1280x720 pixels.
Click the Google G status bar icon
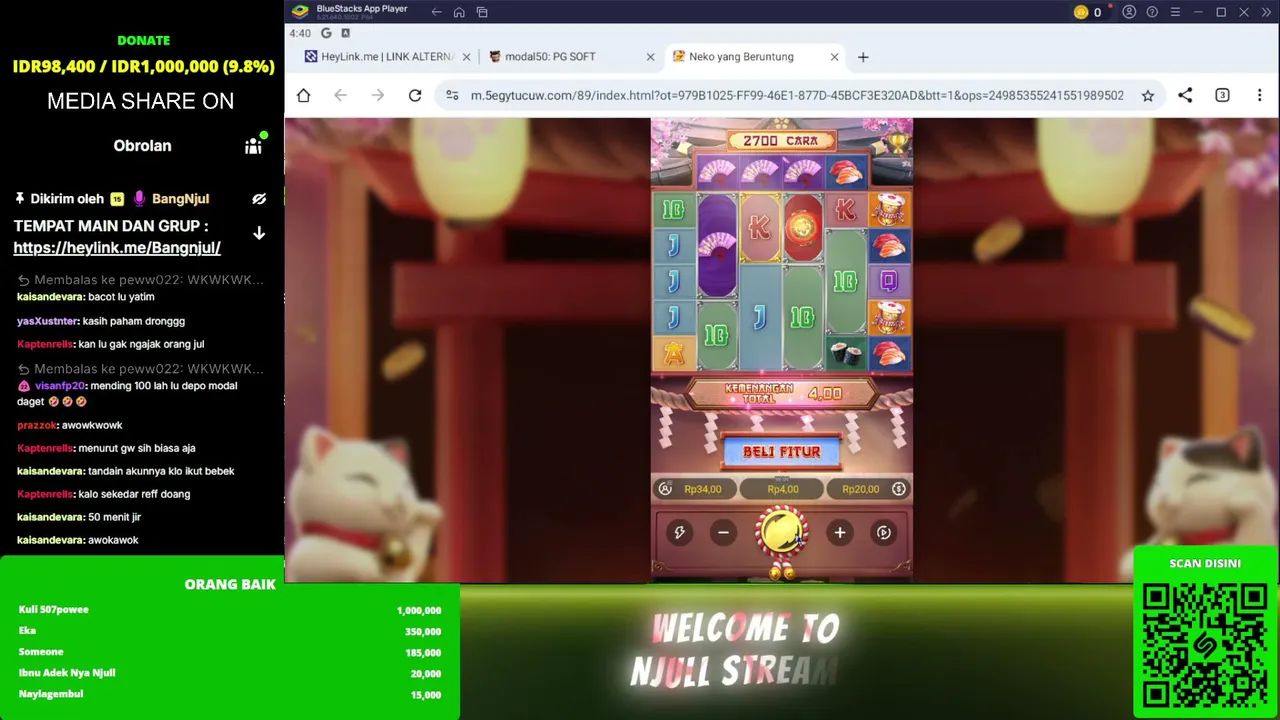click(326, 33)
